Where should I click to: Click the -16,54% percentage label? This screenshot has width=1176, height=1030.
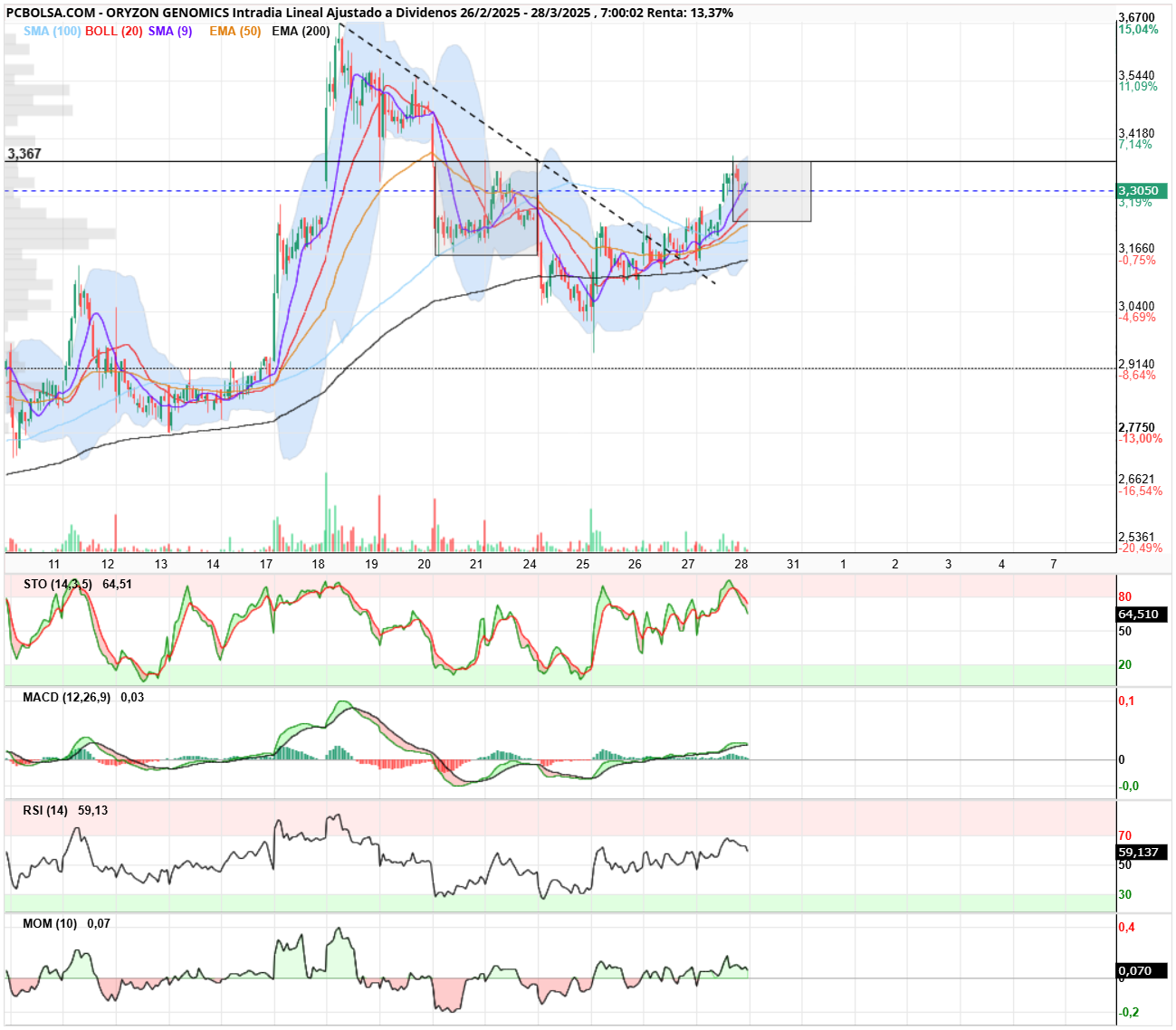[1141, 491]
